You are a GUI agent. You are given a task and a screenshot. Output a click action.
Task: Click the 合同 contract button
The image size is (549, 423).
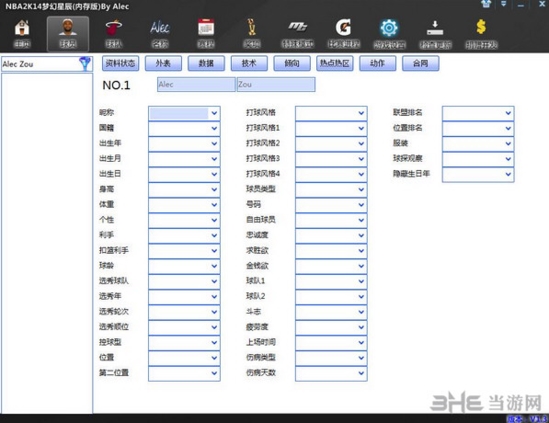coord(420,63)
